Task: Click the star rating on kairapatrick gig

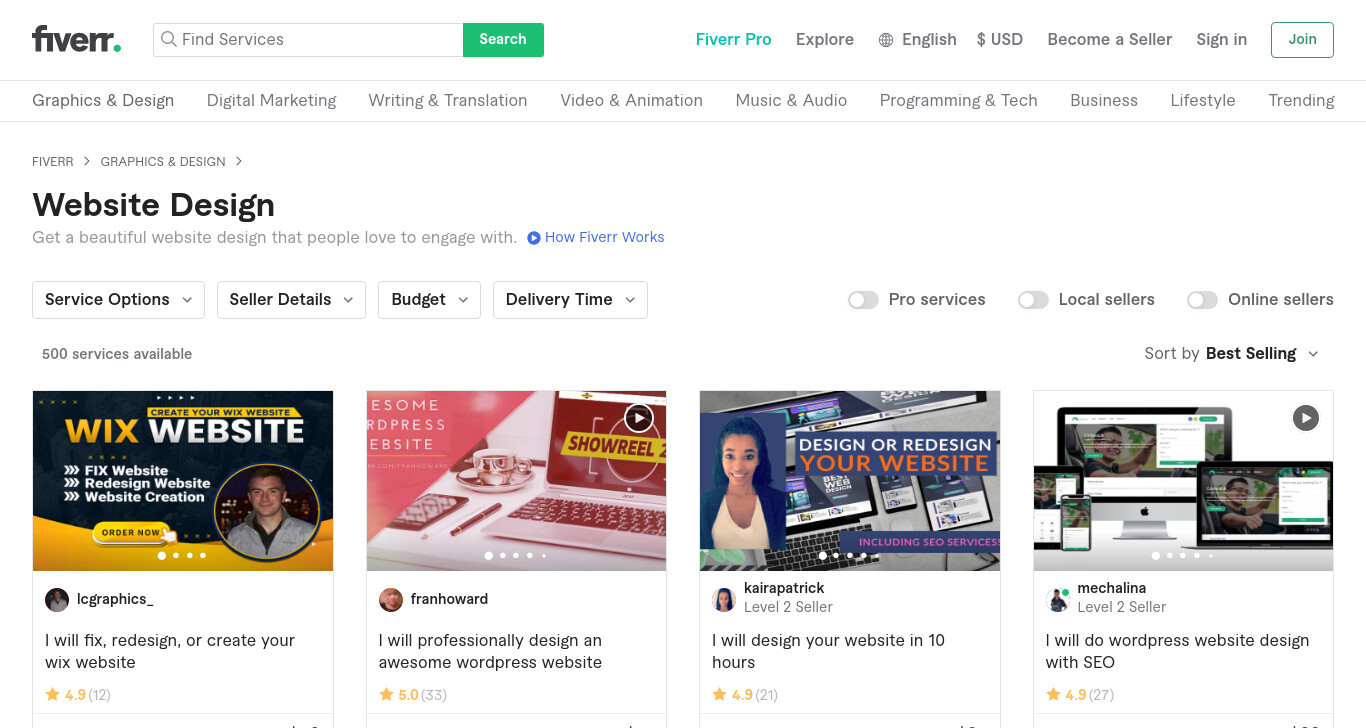Action: click(745, 694)
